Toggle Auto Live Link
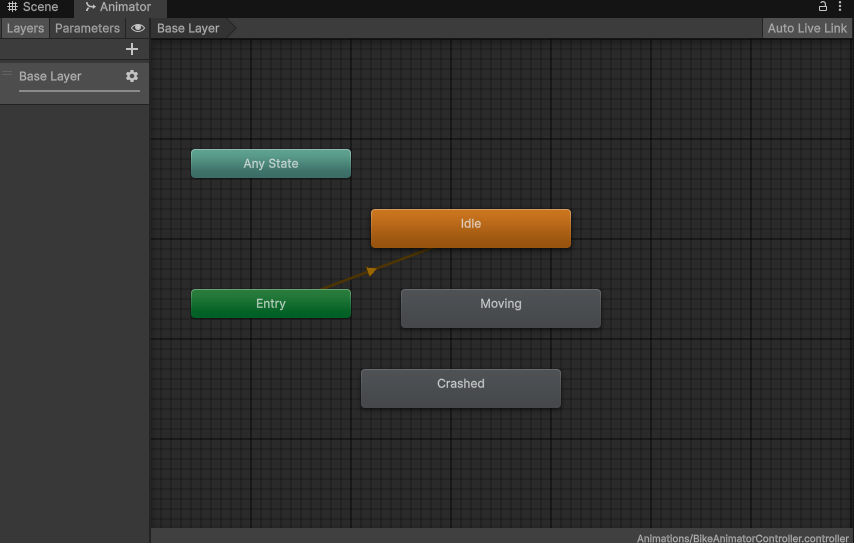Image resolution: width=854 pixels, height=543 pixels. (x=807, y=28)
